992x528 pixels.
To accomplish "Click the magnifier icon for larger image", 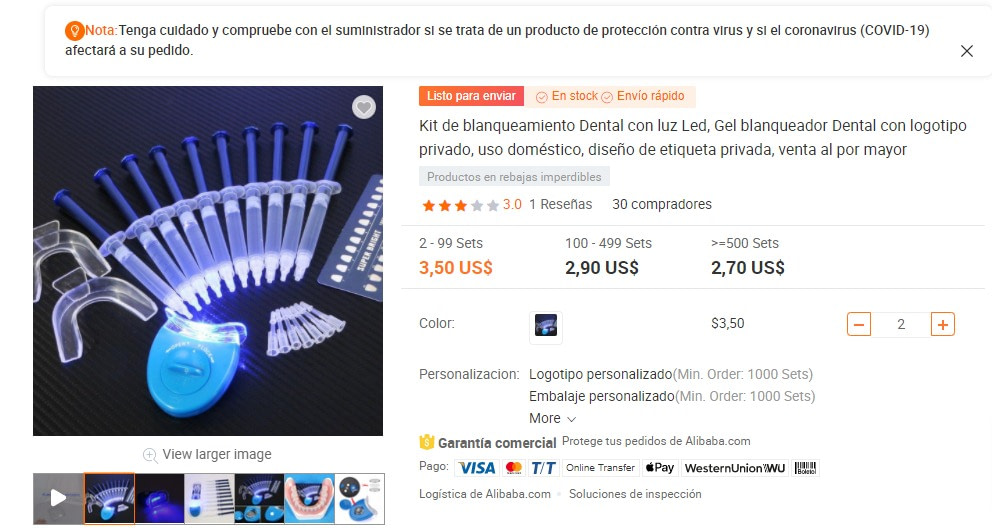I will (150, 455).
